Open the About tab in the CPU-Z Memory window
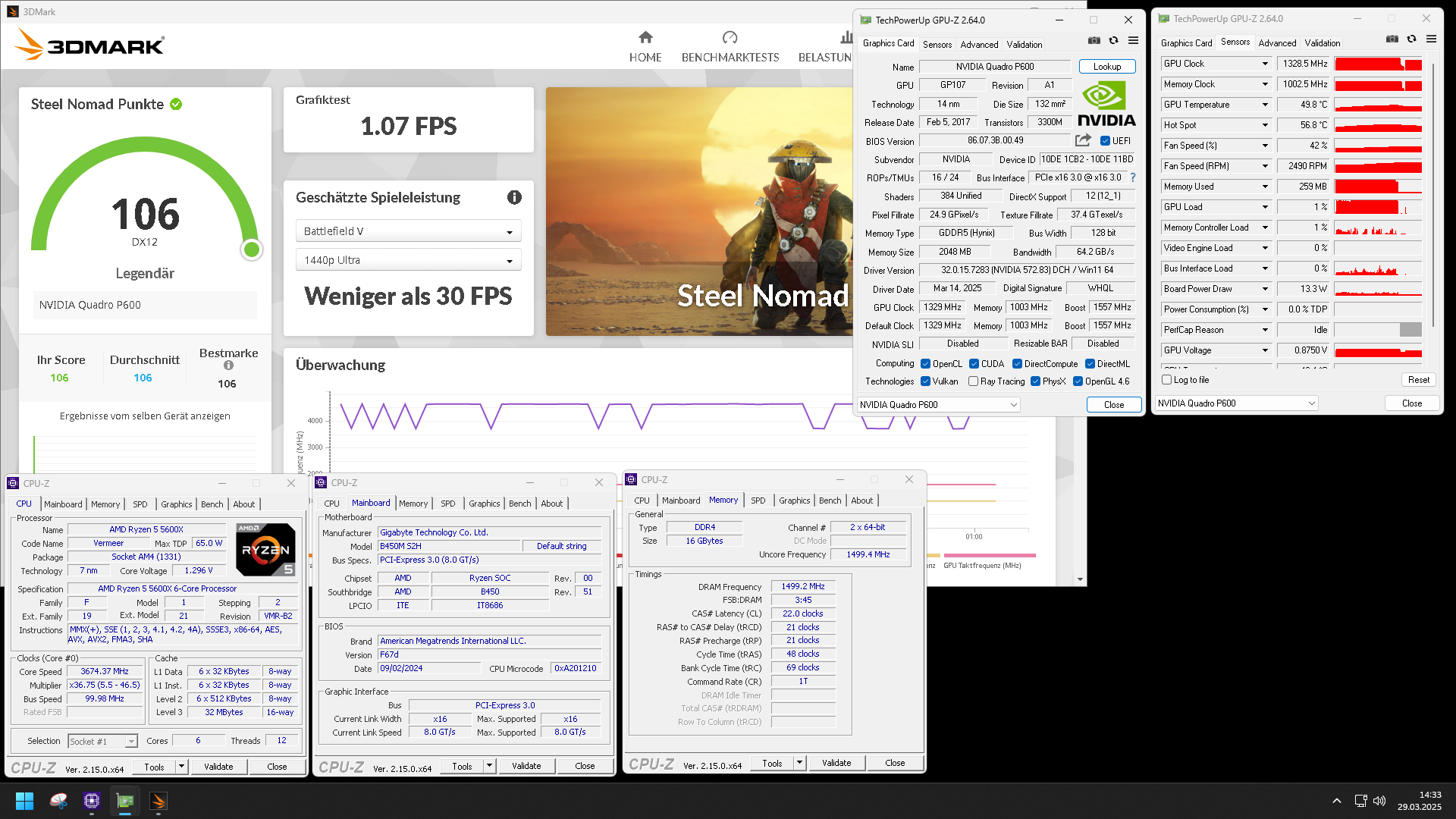Screen dimensions: 1456x819 click(x=861, y=500)
